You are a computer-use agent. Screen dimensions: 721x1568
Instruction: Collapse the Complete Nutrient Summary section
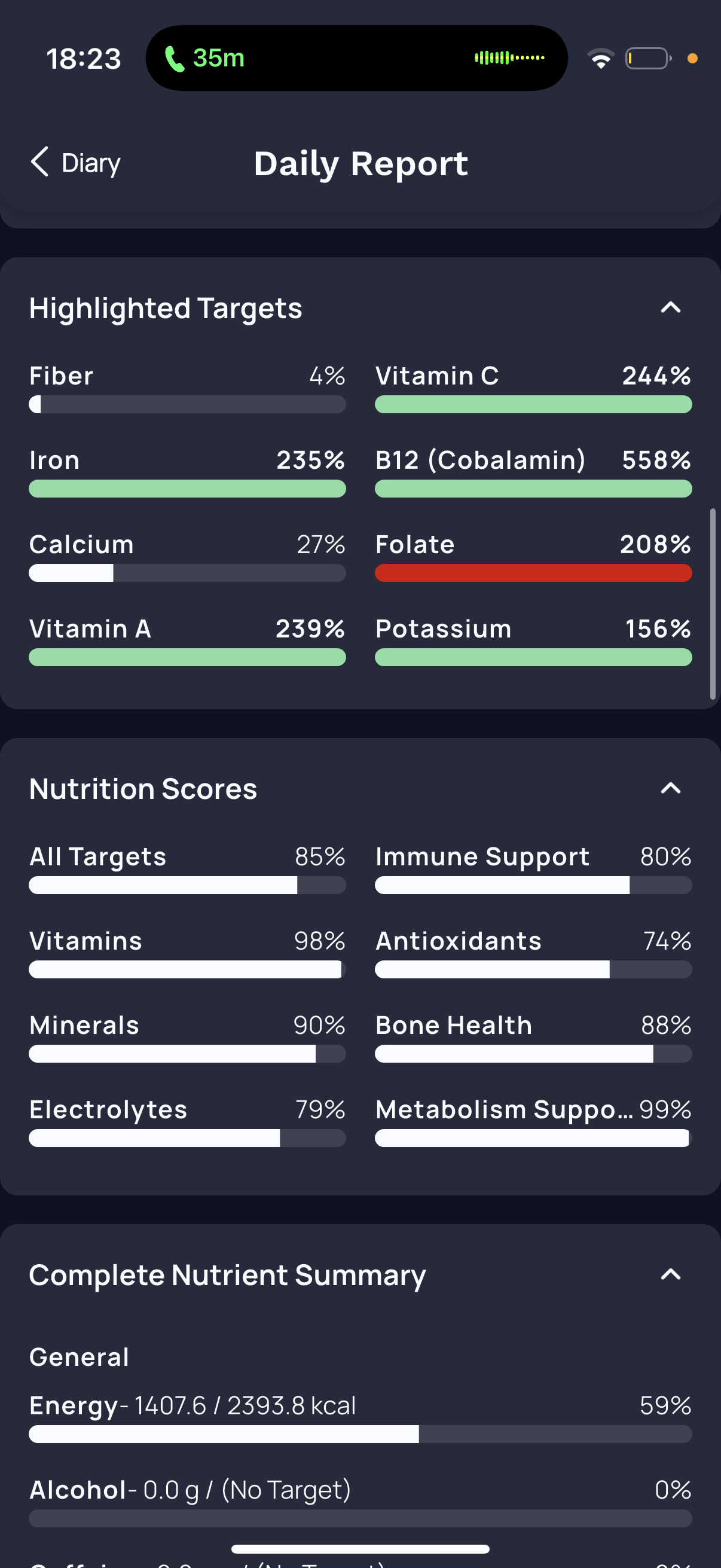pyautogui.click(x=670, y=1274)
